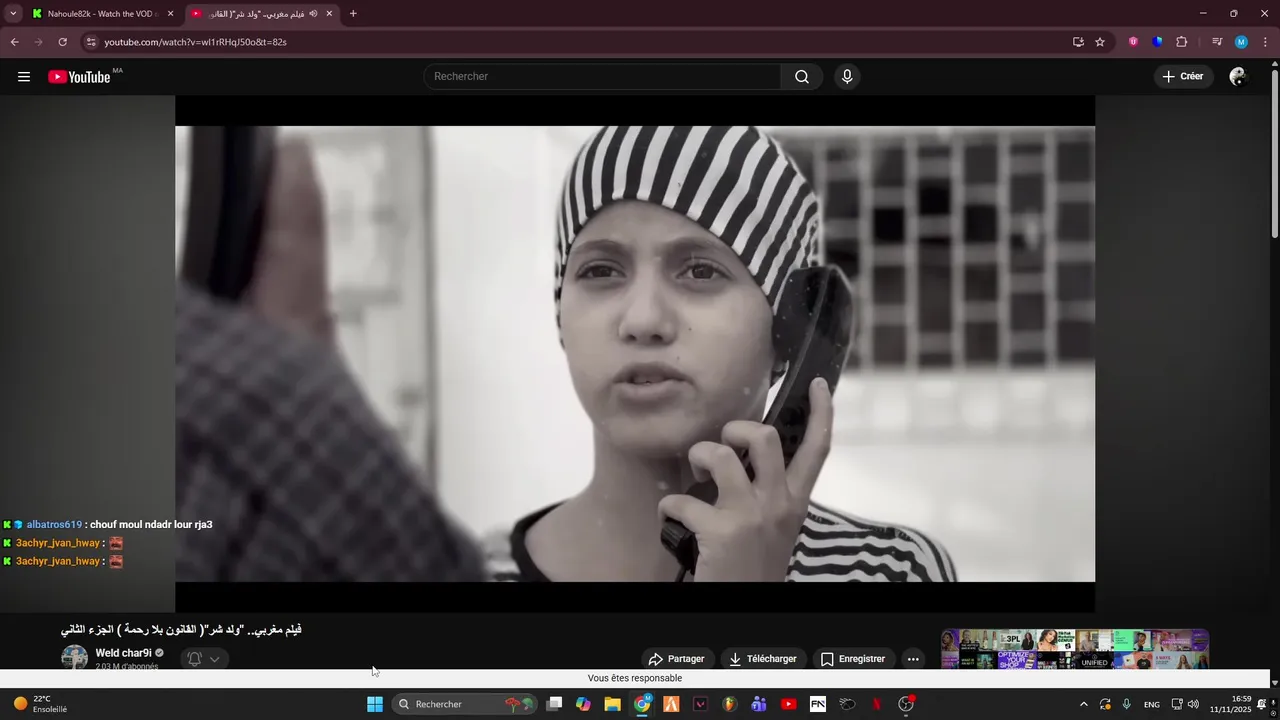Screen dimensions: 1280x720
Task: Open the tab search dropdown arrow
Action: (13, 14)
